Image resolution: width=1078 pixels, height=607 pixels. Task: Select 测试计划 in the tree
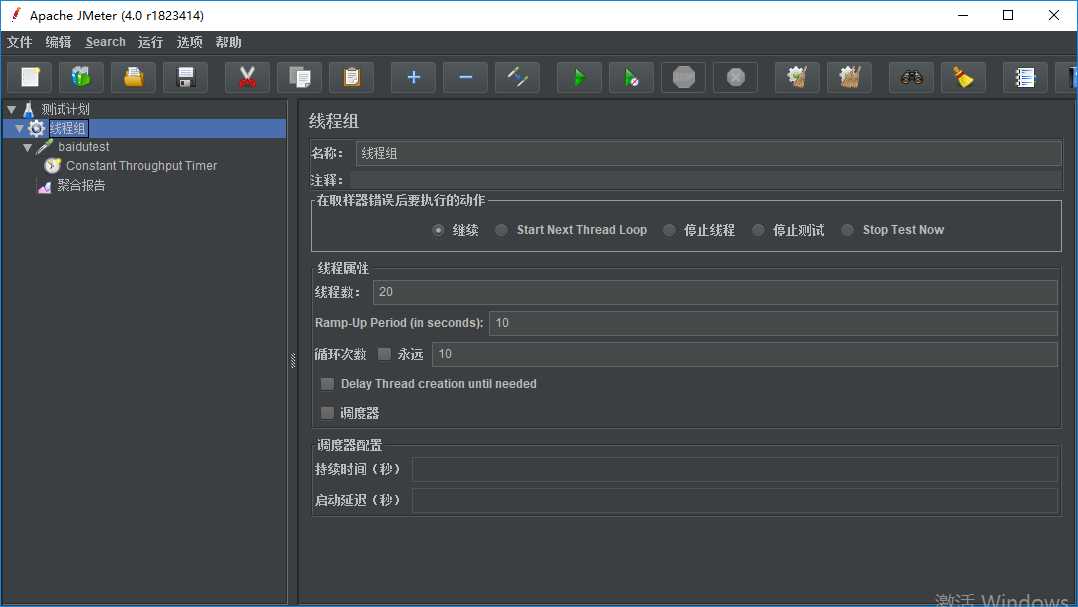point(65,109)
